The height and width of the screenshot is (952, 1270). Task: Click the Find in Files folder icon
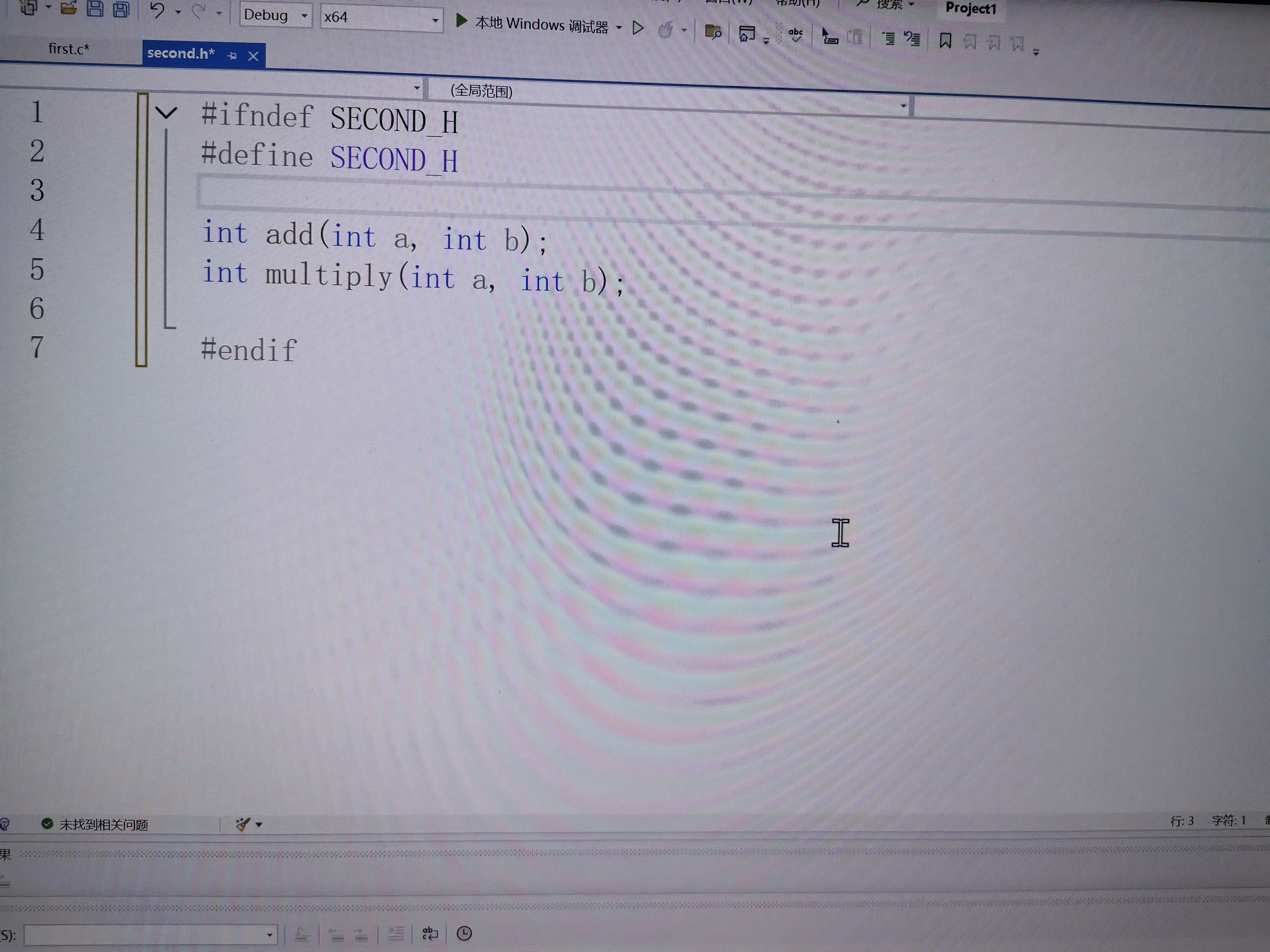pos(713,32)
